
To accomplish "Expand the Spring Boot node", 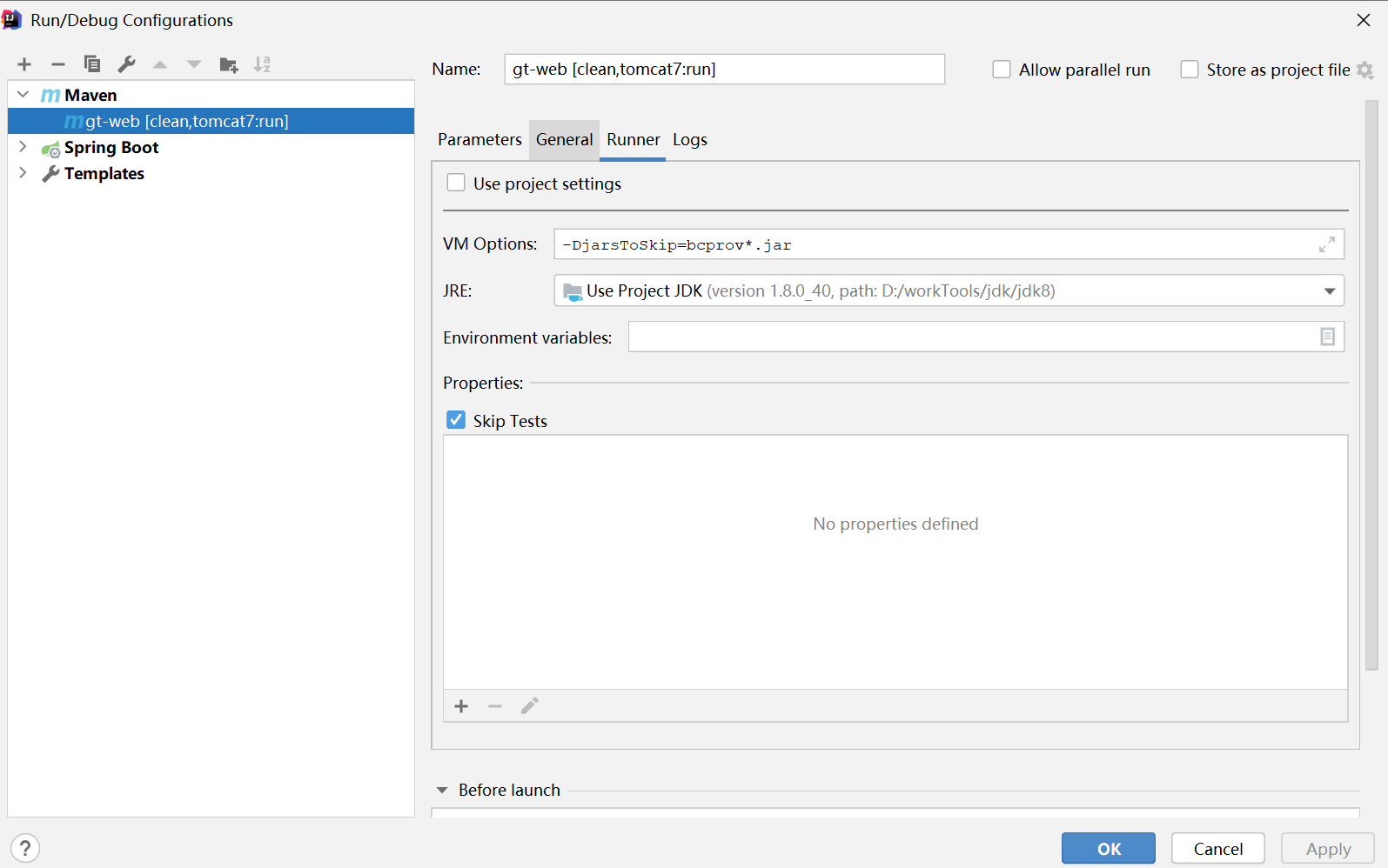I will 23,147.
